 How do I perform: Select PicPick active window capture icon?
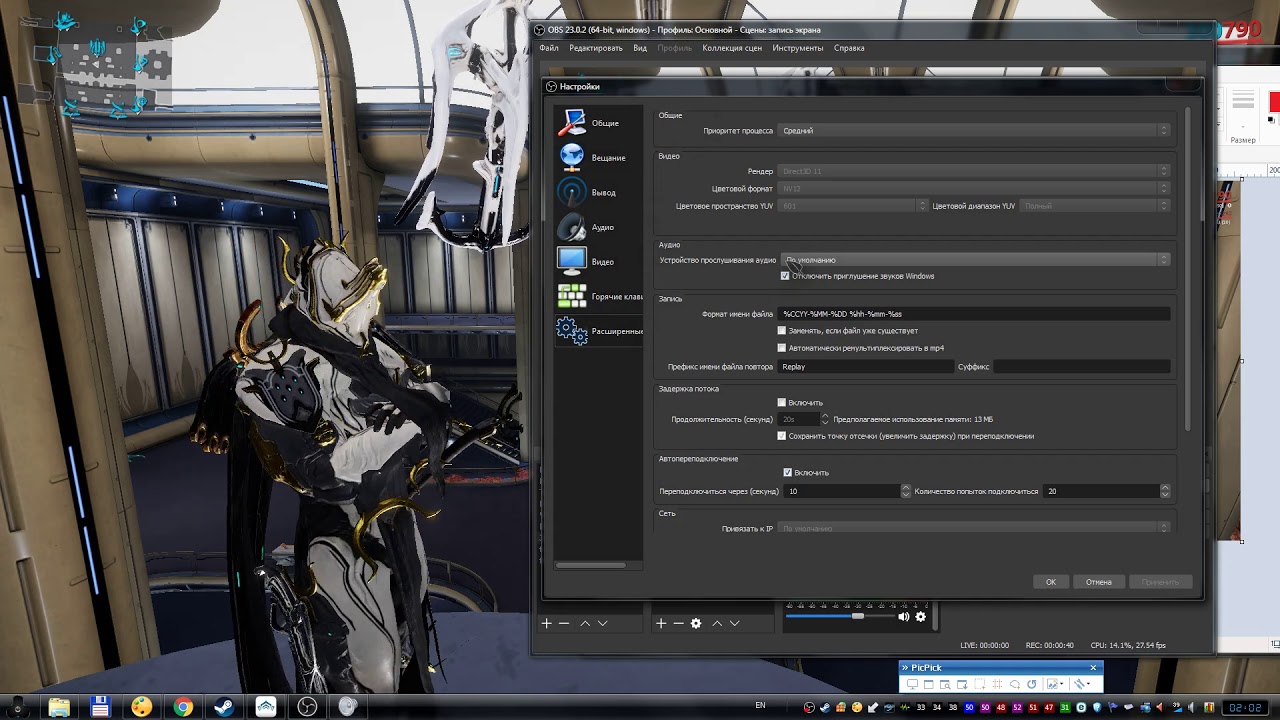click(929, 684)
